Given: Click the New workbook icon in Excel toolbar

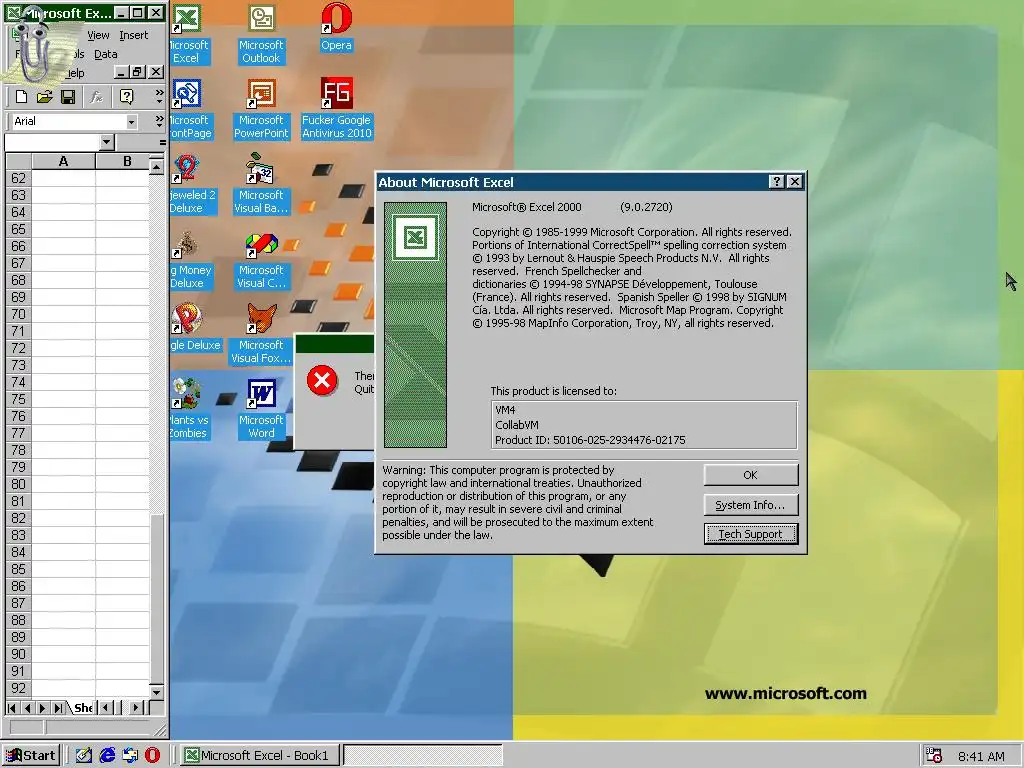Looking at the screenshot, I should [x=21, y=97].
